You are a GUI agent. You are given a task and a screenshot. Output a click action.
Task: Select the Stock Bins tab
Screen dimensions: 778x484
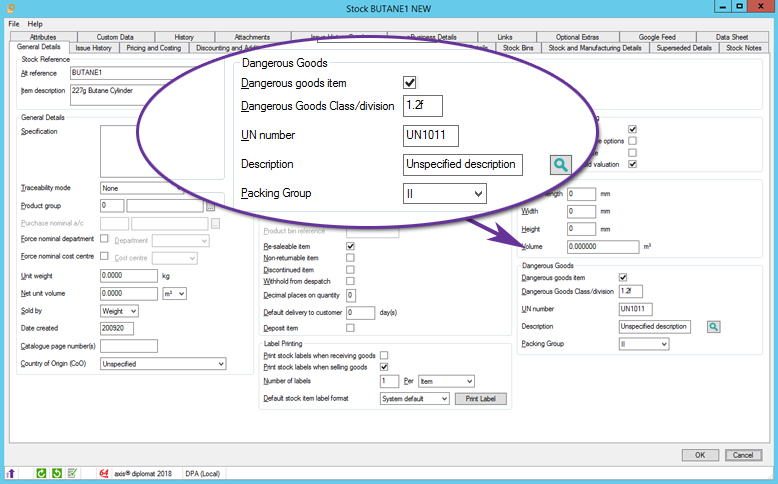coord(518,48)
